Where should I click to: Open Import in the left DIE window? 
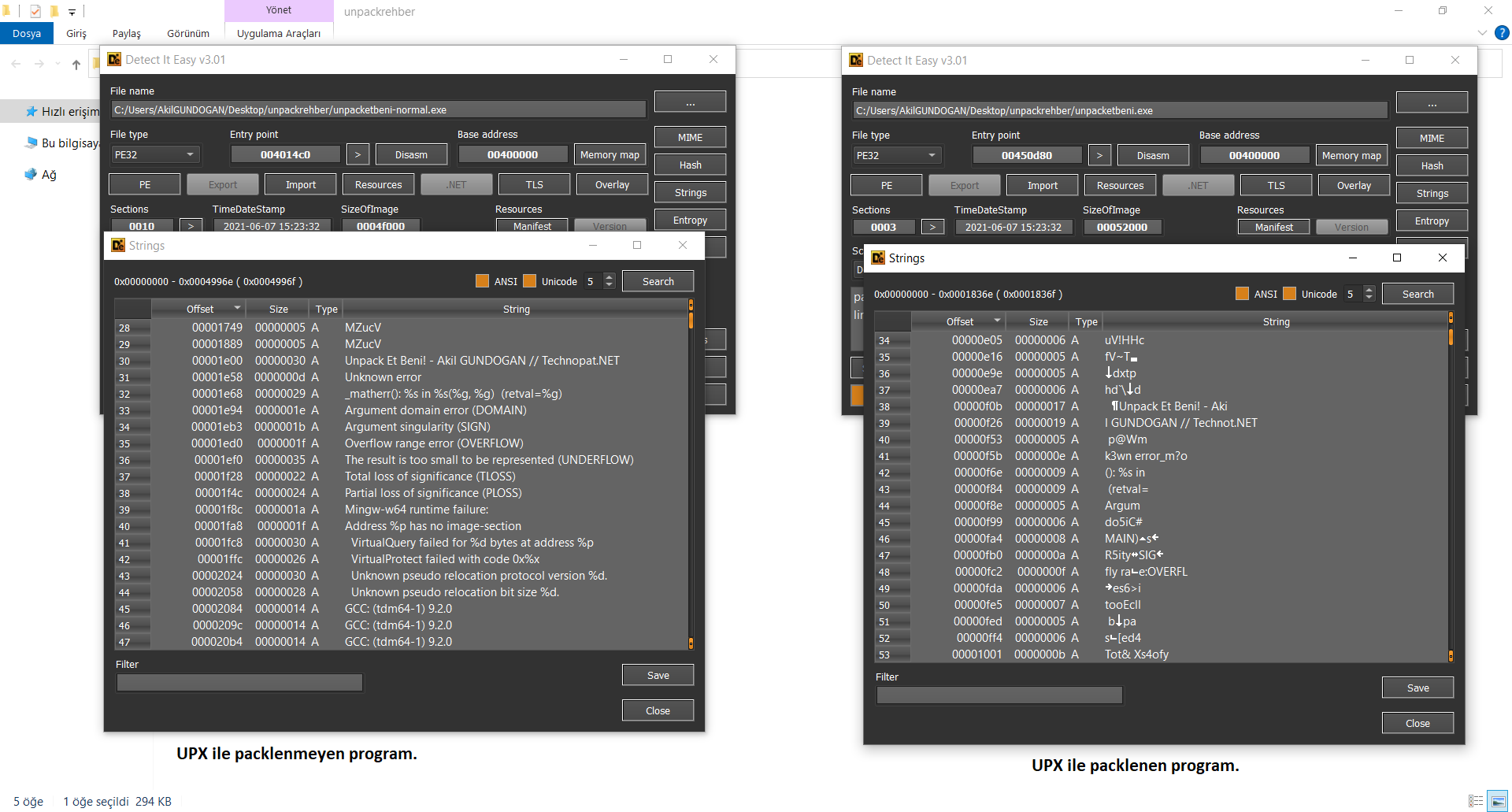point(301,184)
